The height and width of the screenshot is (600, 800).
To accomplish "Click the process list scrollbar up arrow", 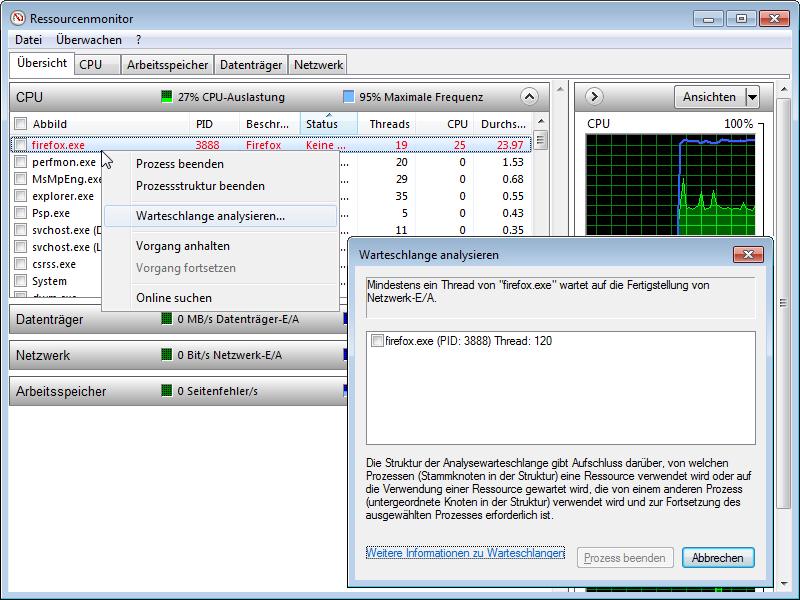I will click(x=541, y=139).
